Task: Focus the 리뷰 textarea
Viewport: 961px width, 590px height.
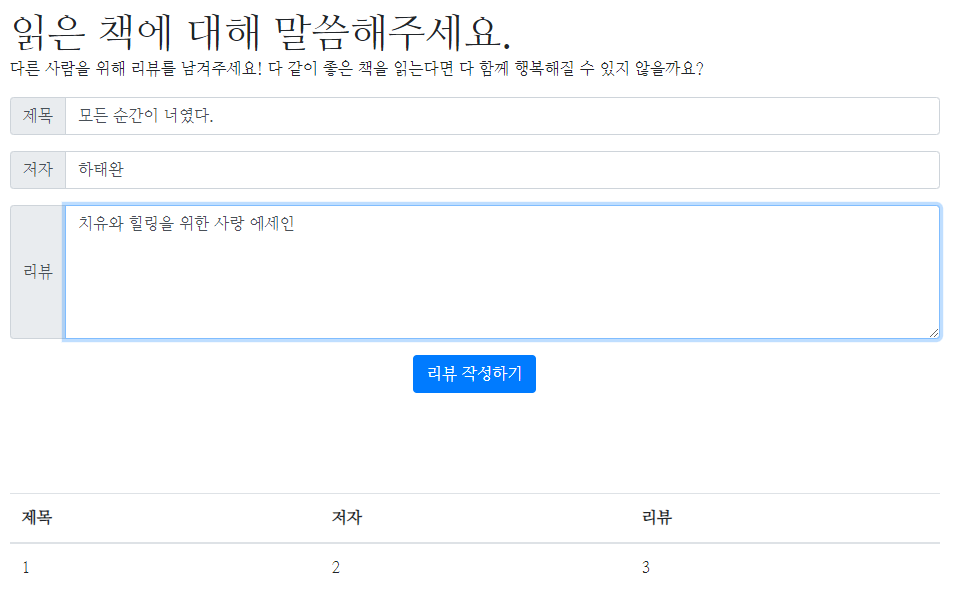Action: tap(502, 272)
